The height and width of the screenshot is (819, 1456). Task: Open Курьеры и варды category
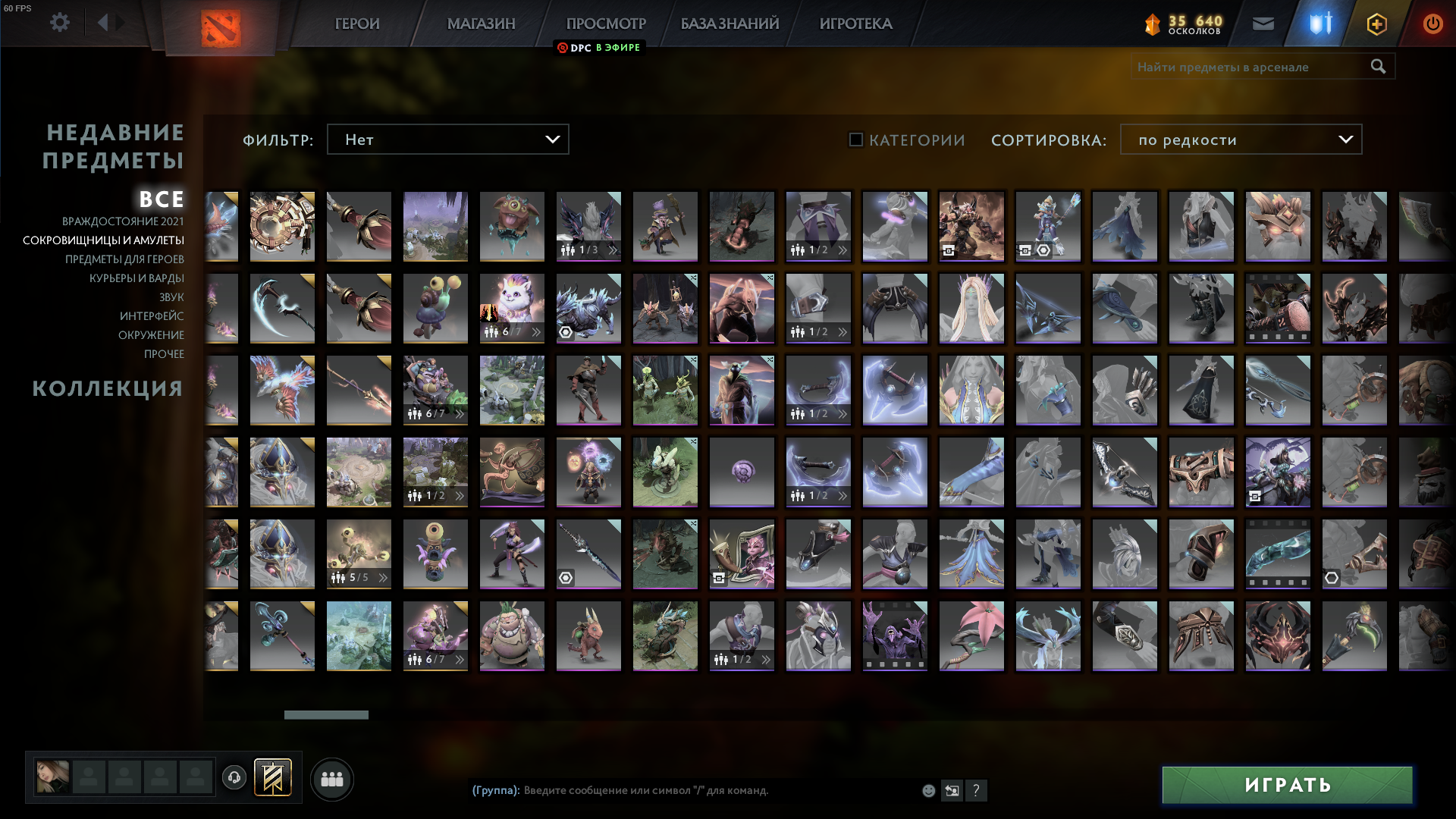pyautogui.click(x=136, y=278)
